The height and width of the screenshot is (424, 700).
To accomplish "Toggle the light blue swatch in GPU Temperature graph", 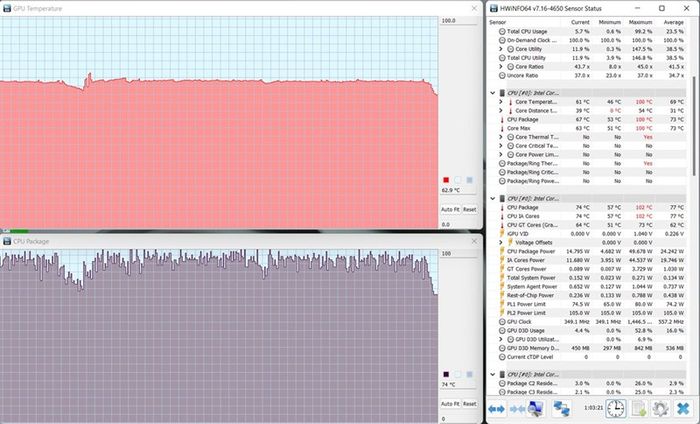I will (458, 180).
